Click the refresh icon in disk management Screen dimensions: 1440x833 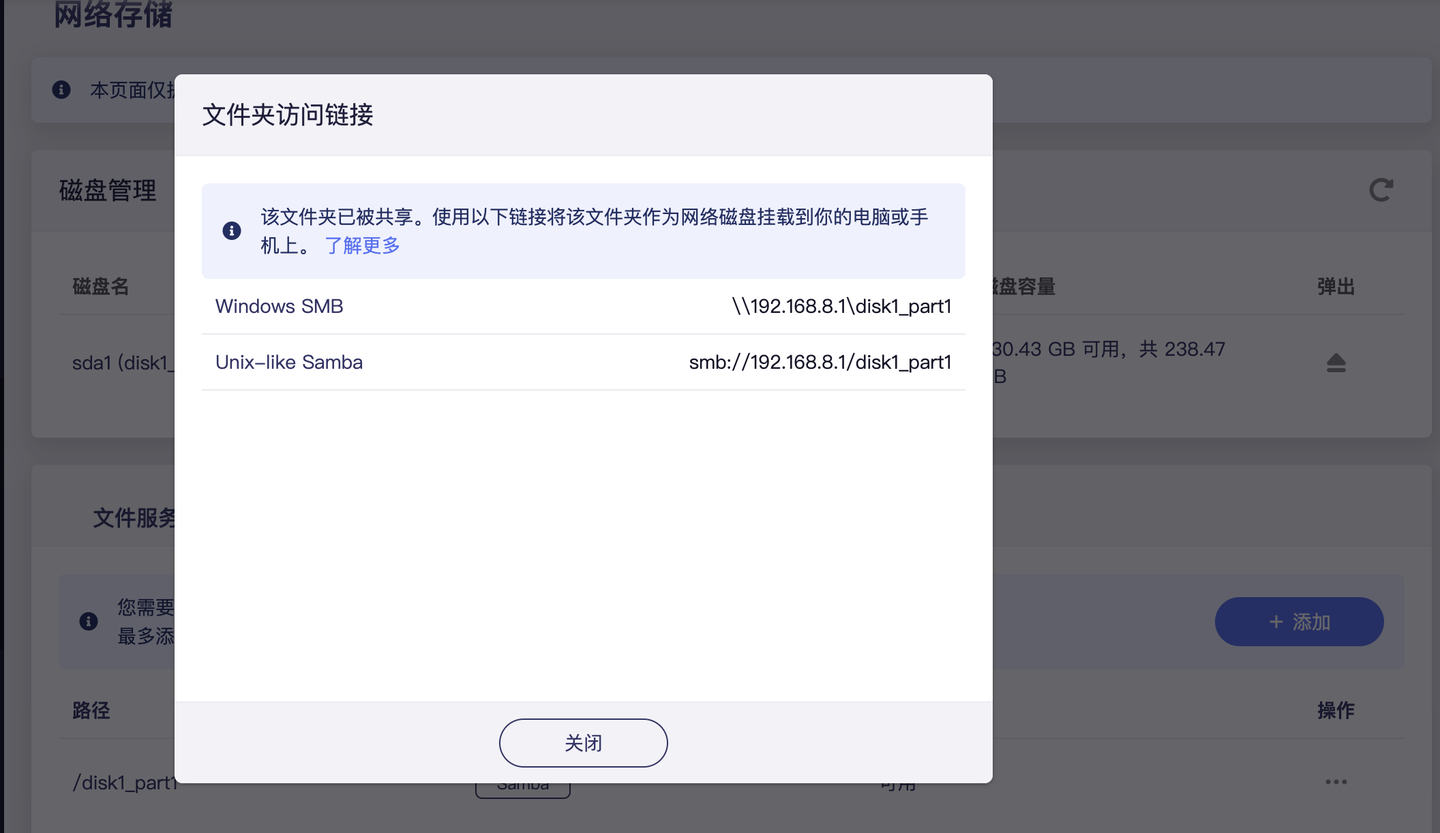(x=1381, y=190)
